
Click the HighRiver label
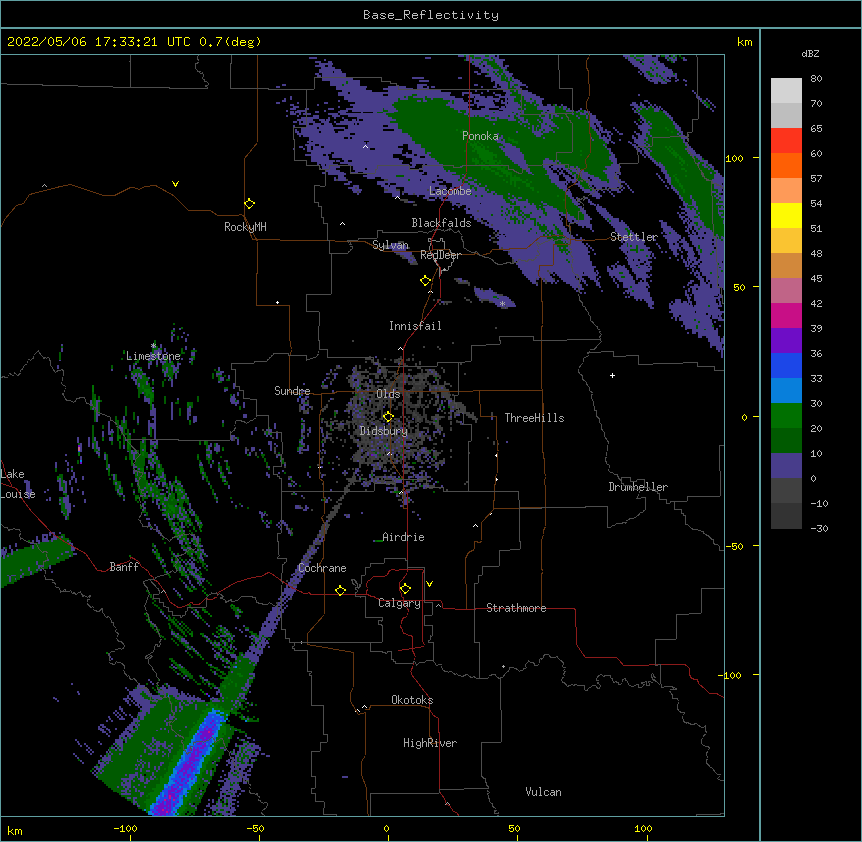[x=430, y=743]
